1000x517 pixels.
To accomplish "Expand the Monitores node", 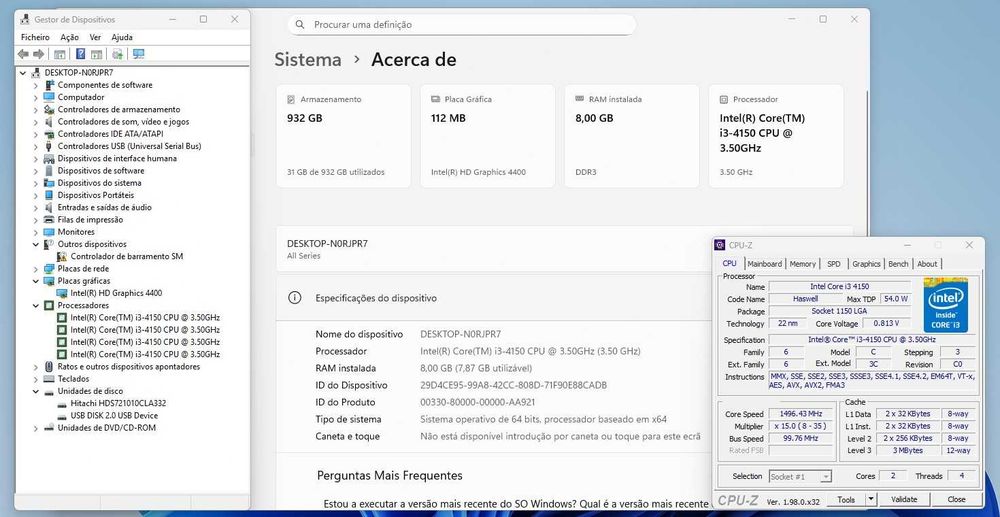I will click(36, 232).
